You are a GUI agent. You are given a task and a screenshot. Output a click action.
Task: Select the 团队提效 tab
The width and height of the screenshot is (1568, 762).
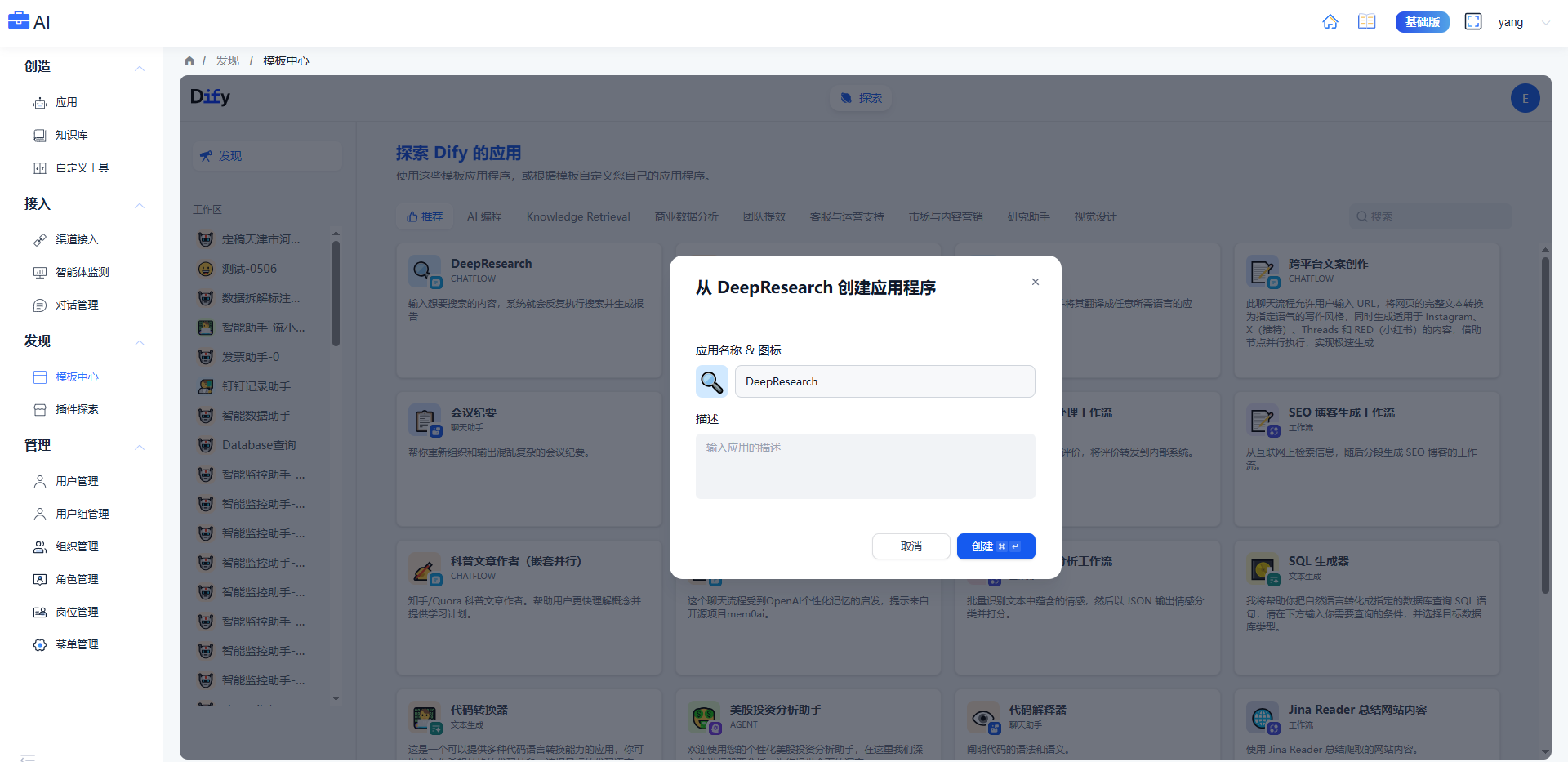coord(764,216)
